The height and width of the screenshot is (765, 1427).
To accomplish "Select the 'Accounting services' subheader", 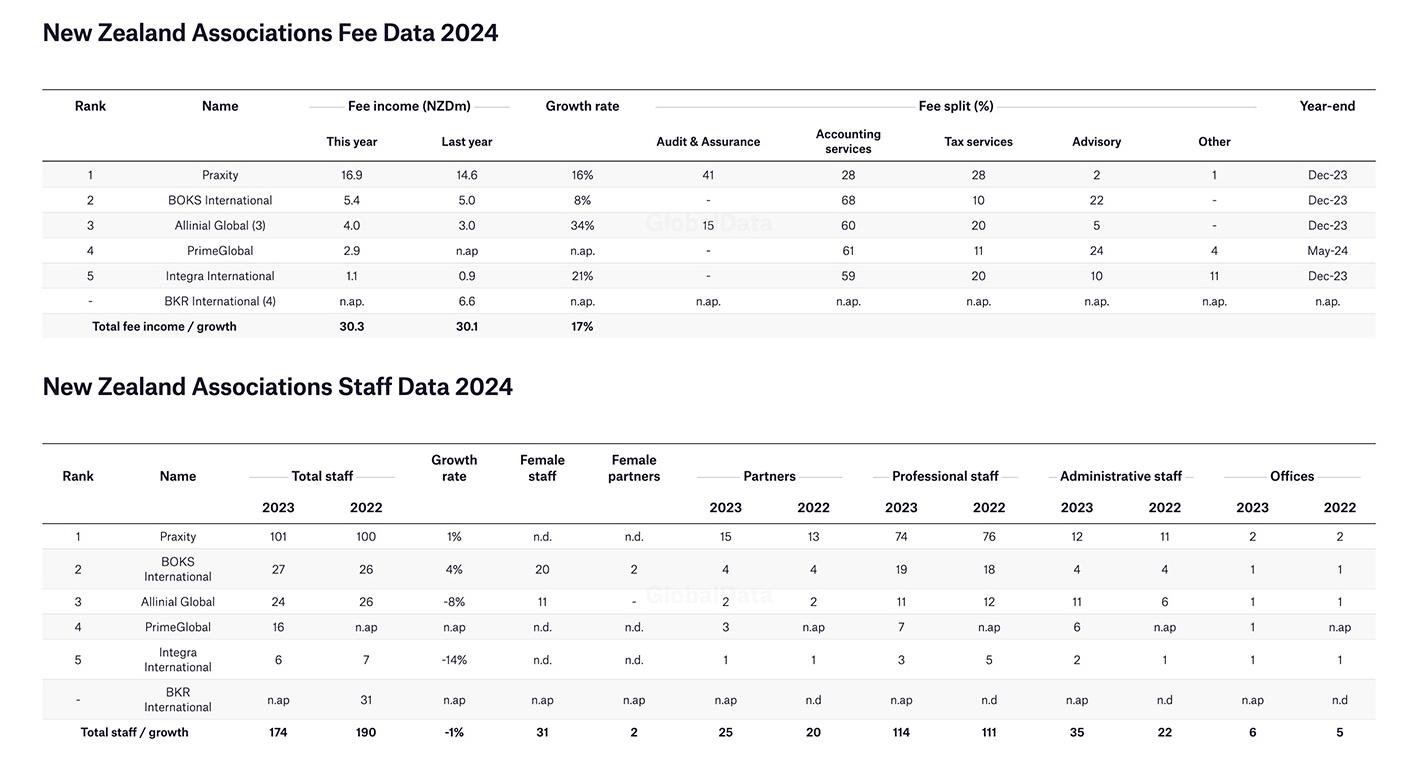I will (848, 141).
